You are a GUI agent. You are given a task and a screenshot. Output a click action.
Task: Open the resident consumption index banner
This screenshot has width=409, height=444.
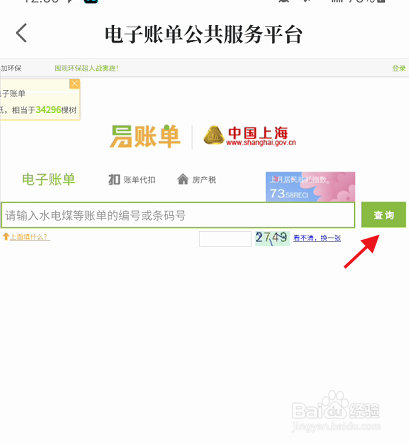coord(310,187)
